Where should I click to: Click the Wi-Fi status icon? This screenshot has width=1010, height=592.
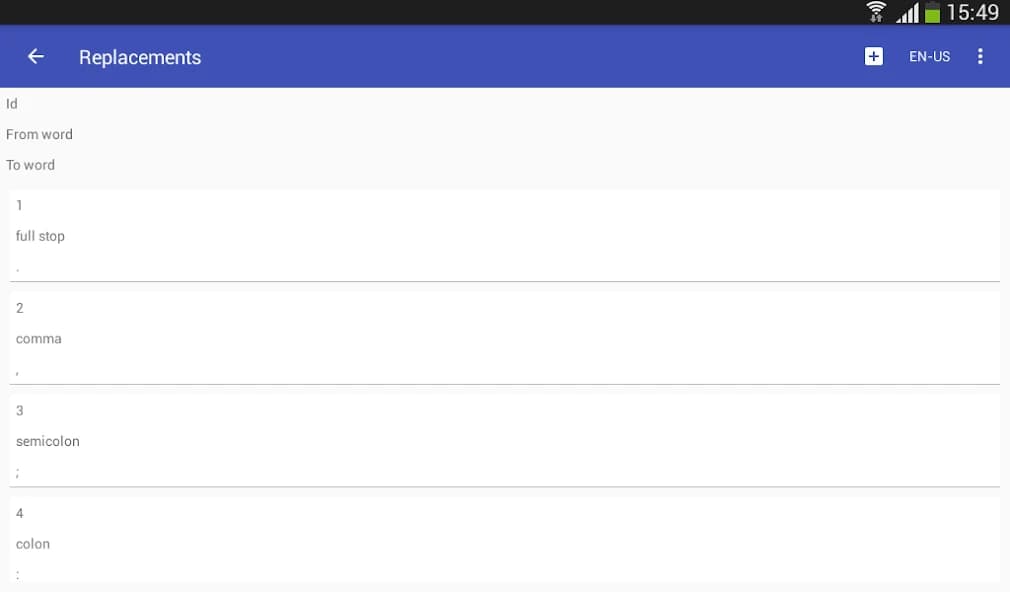tap(874, 12)
